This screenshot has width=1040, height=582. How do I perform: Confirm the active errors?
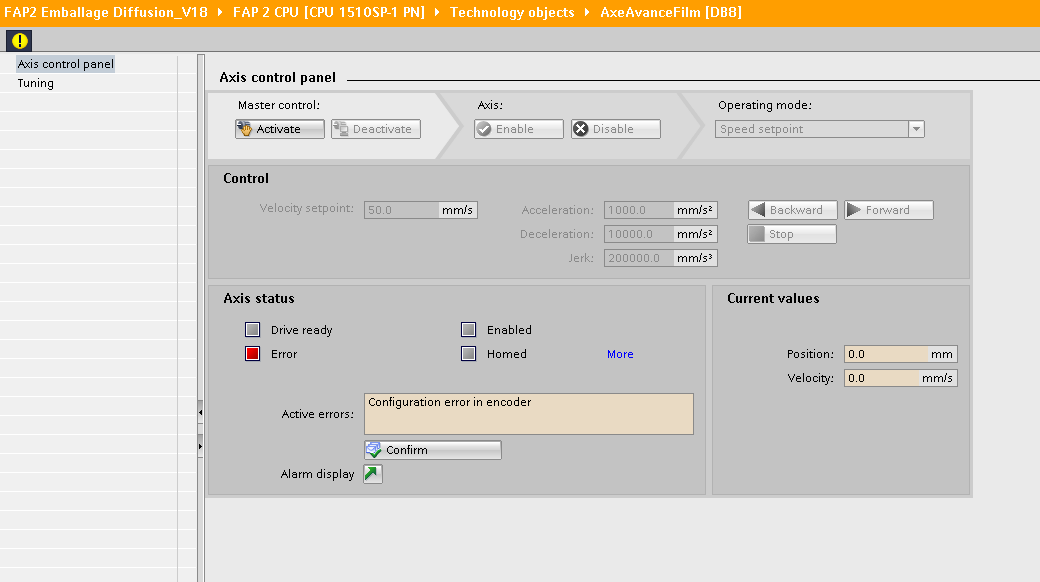[432, 450]
